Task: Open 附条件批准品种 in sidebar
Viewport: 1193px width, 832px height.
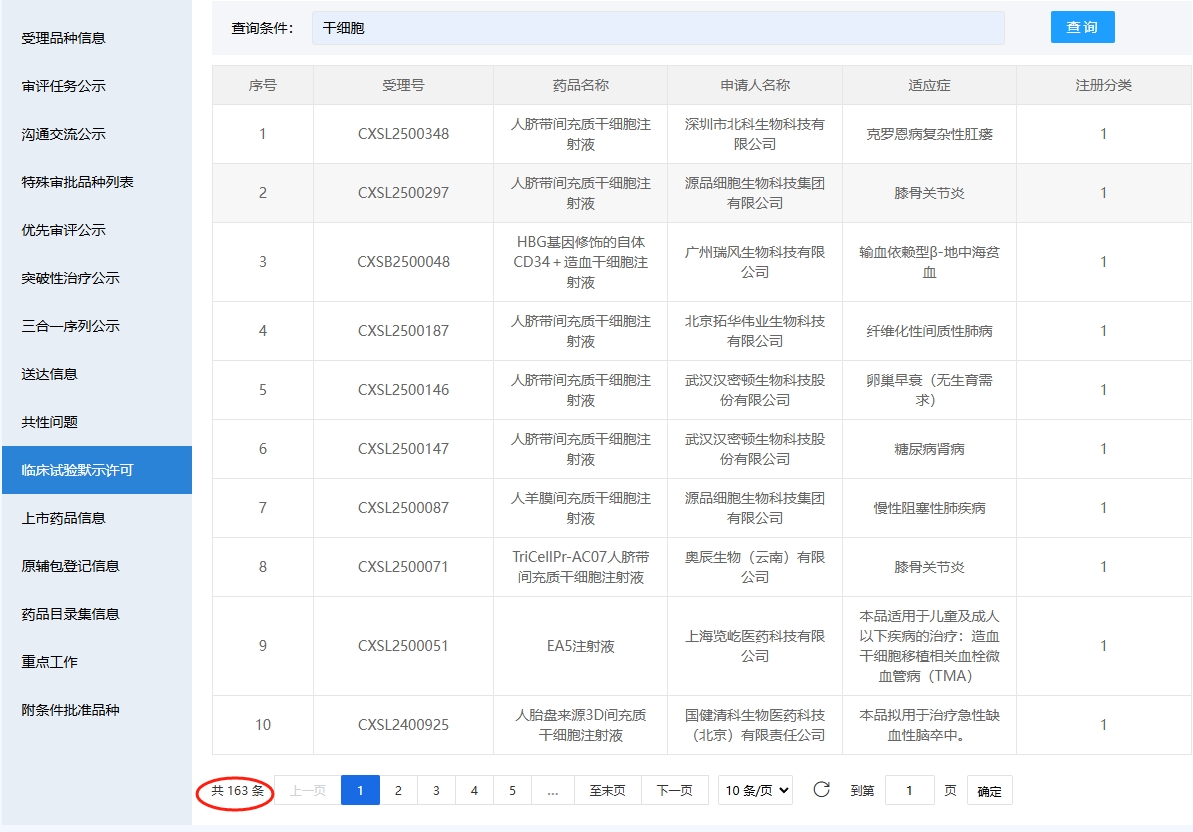Action: (x=70, y=710)
